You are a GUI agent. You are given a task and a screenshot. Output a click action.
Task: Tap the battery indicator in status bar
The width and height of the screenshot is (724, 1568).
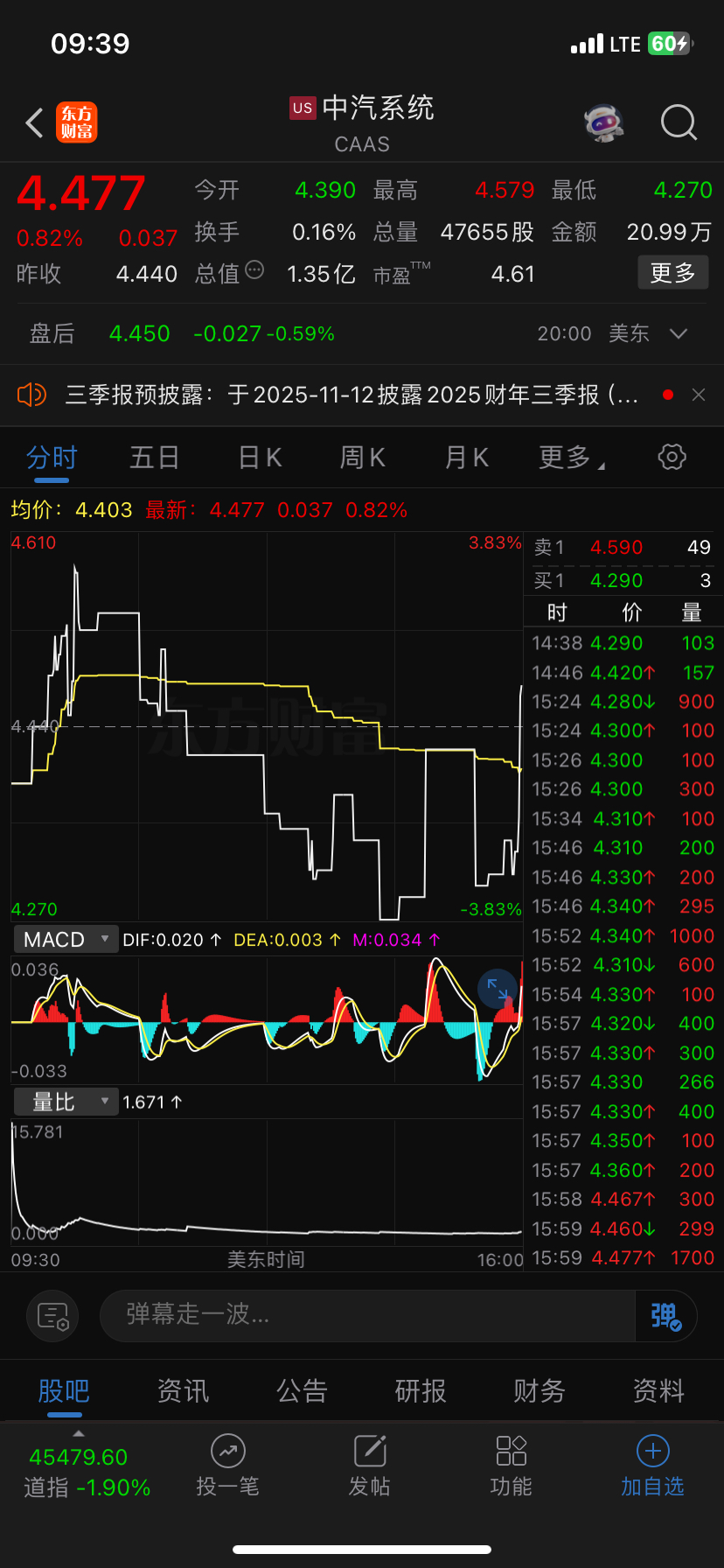pos(671,44)
